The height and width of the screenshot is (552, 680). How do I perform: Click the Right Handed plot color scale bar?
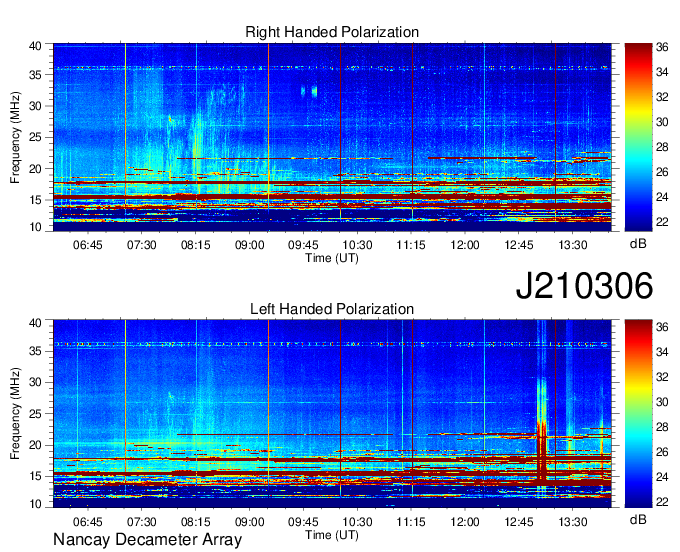tap(638, 137)
